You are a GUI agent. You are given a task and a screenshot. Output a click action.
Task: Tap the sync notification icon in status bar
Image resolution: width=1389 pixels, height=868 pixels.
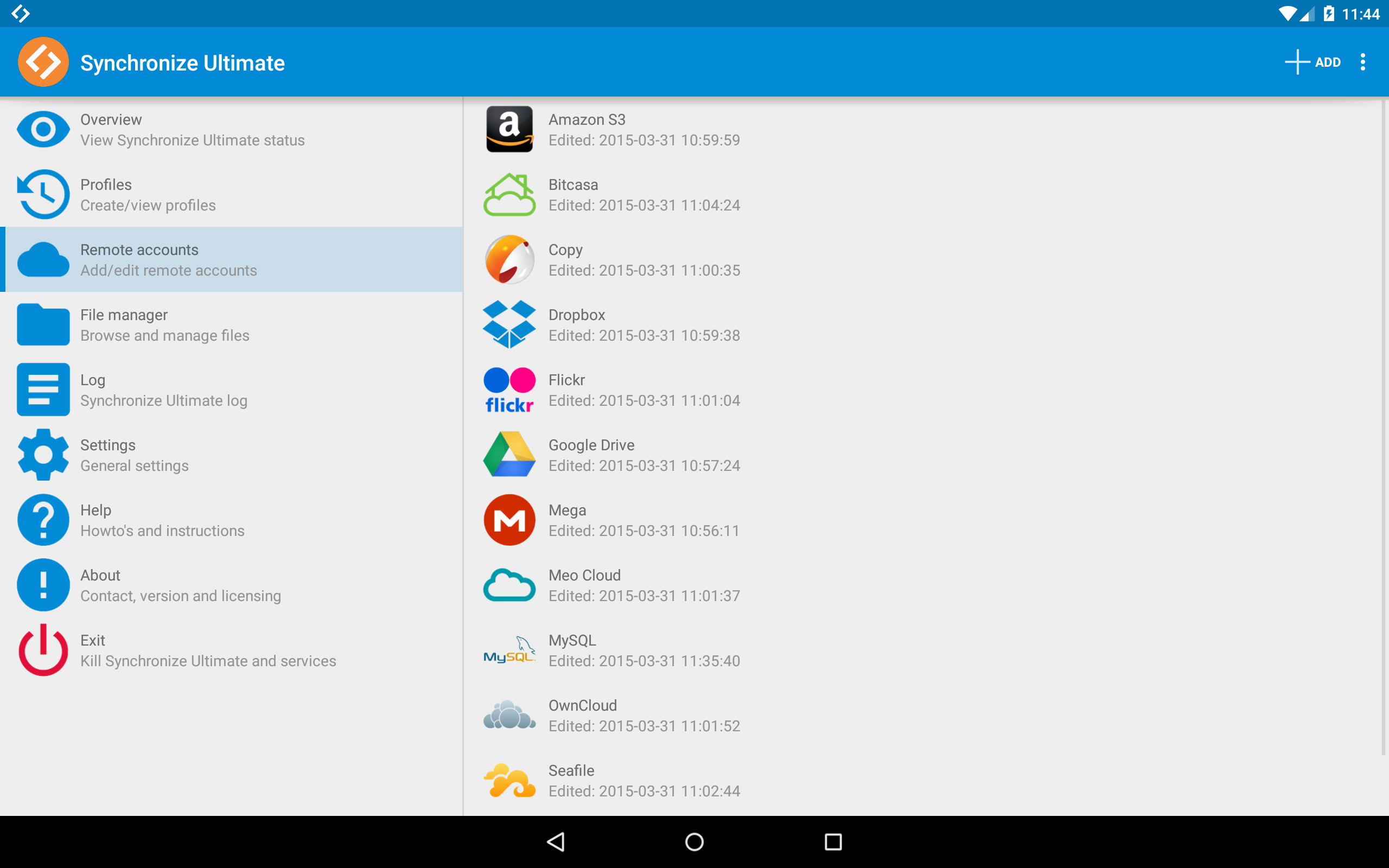pos(21,13)
